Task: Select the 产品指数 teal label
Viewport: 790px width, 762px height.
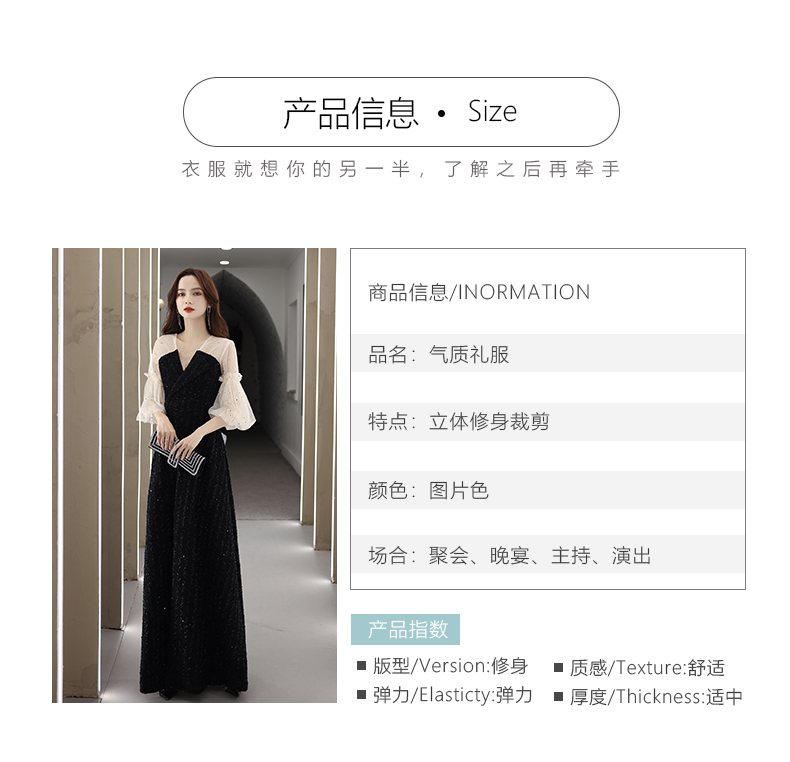Action: [405, 629]
